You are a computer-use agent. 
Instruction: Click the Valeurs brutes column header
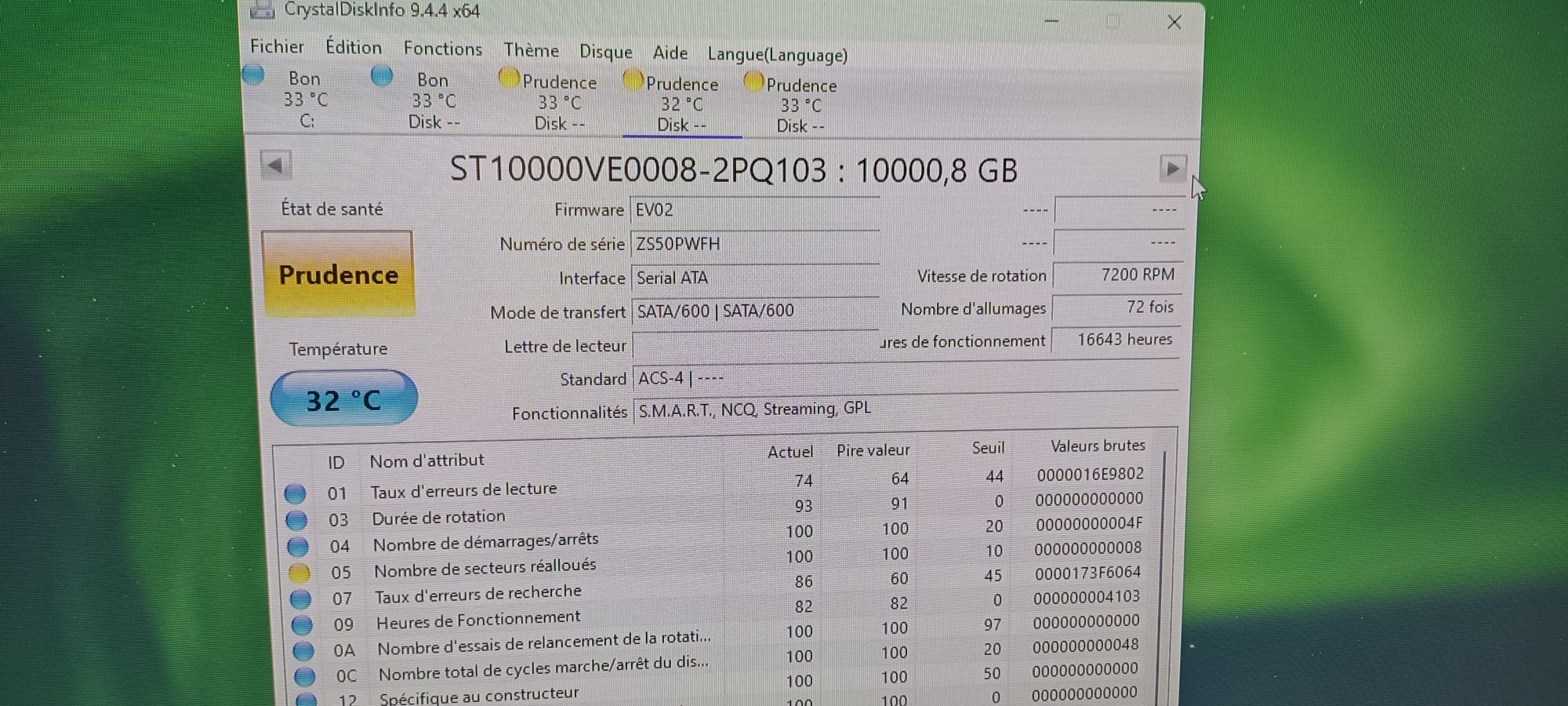(x=1097, y=446)
